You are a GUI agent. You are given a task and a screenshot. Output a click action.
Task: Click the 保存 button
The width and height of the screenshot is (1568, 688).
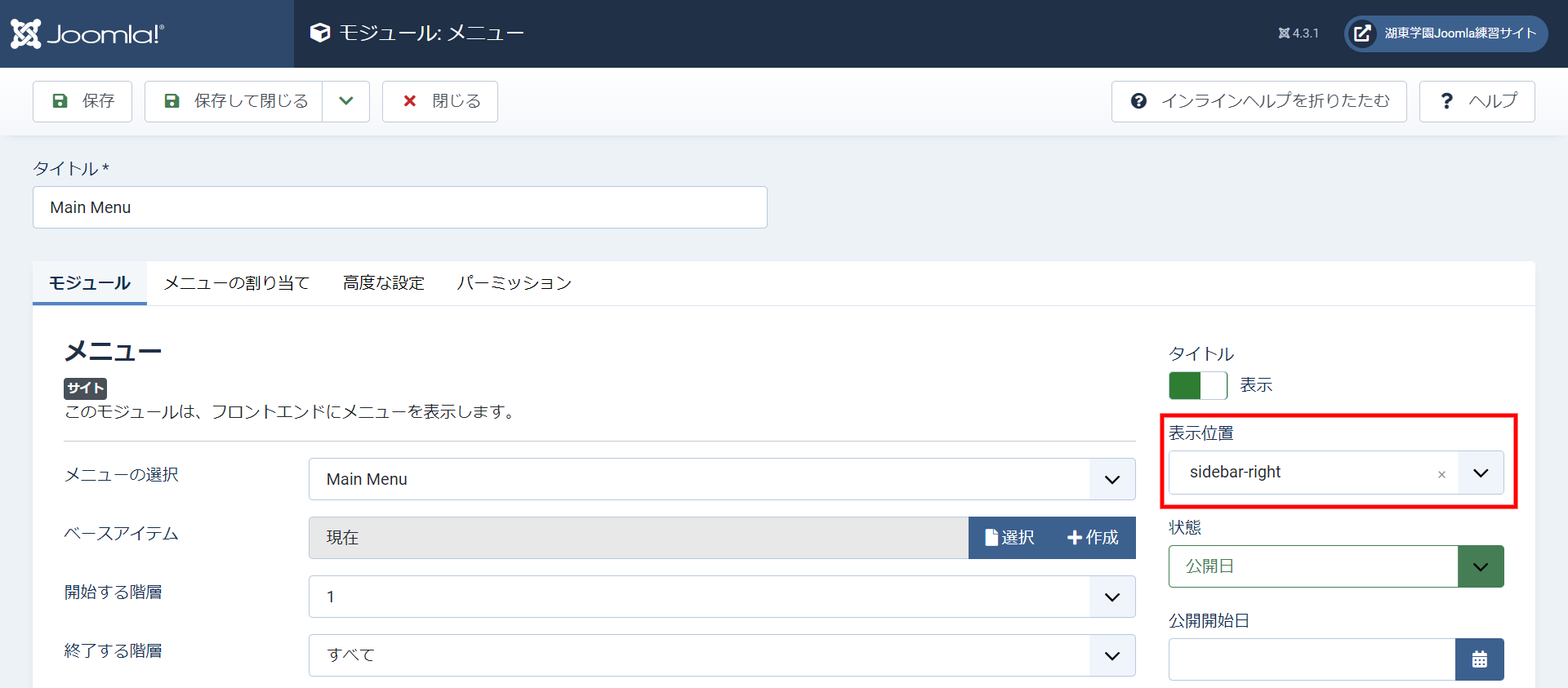[82, 101]
